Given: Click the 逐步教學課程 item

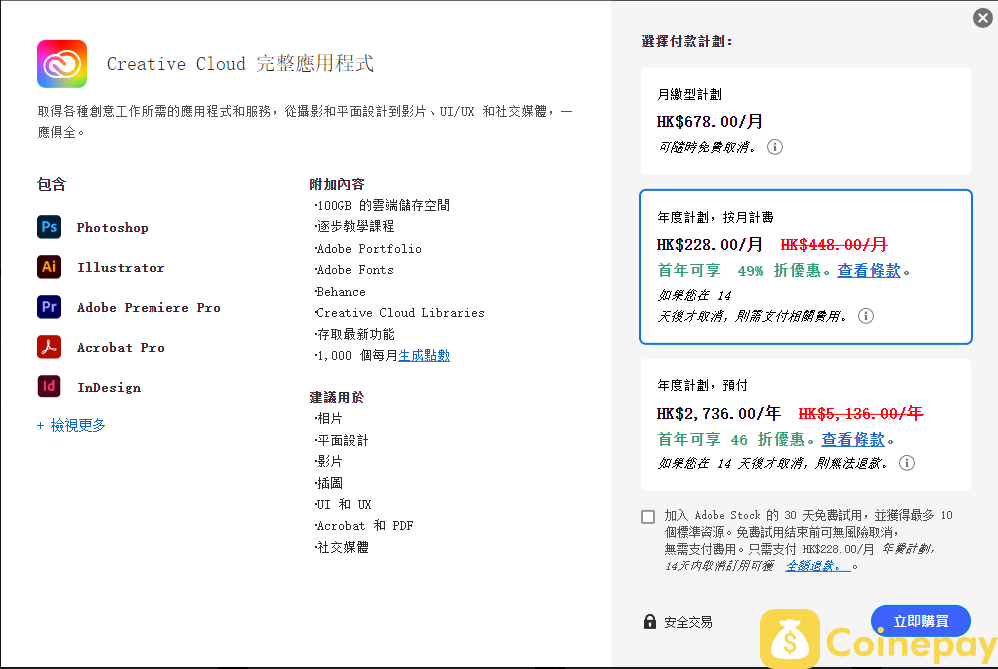Looking at the screenshot, I should (355, 226).
